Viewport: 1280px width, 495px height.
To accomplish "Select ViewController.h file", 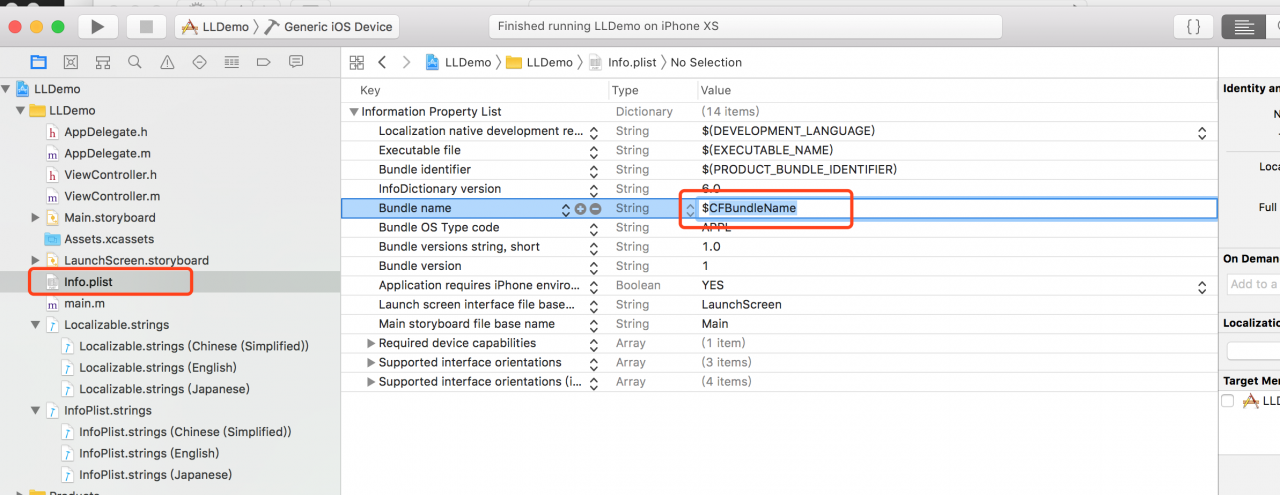I will tap(111, 175).
